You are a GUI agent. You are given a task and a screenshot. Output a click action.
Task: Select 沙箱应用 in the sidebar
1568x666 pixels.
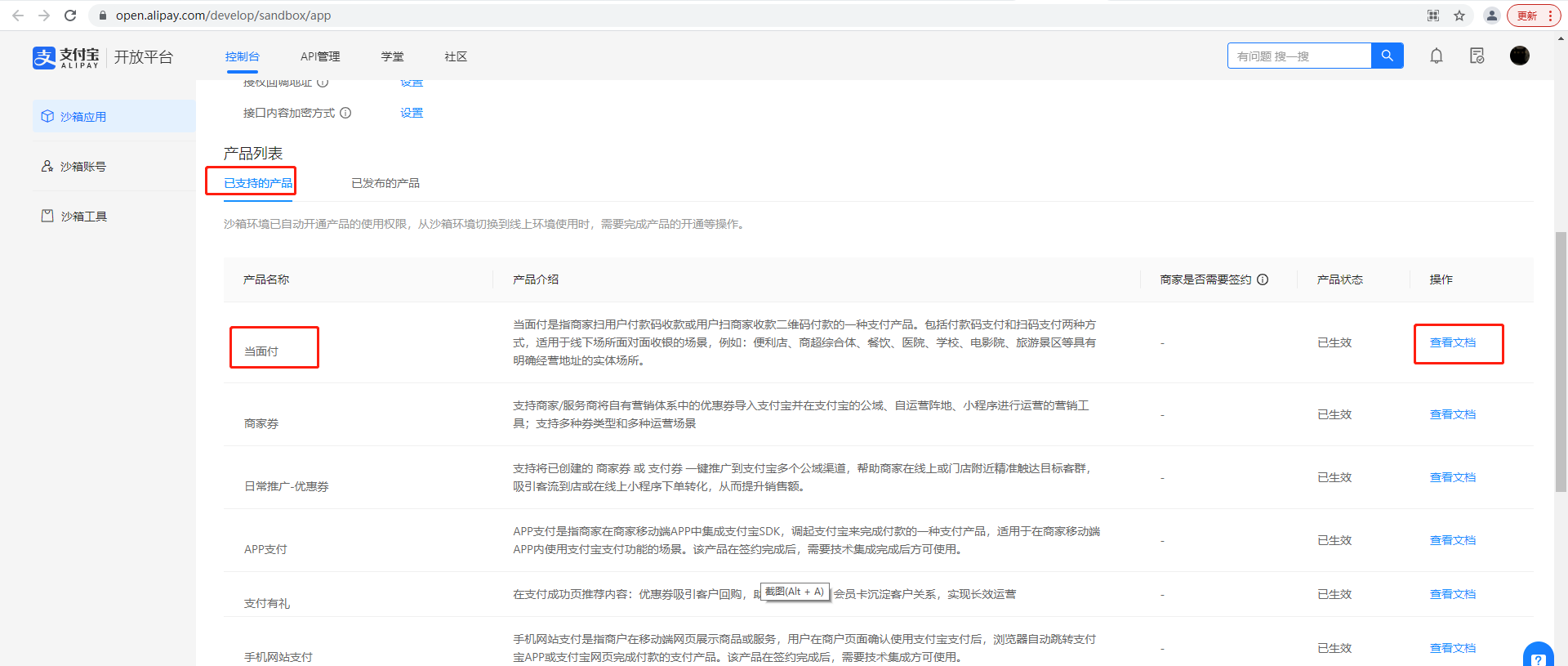(x=114, y=116)
